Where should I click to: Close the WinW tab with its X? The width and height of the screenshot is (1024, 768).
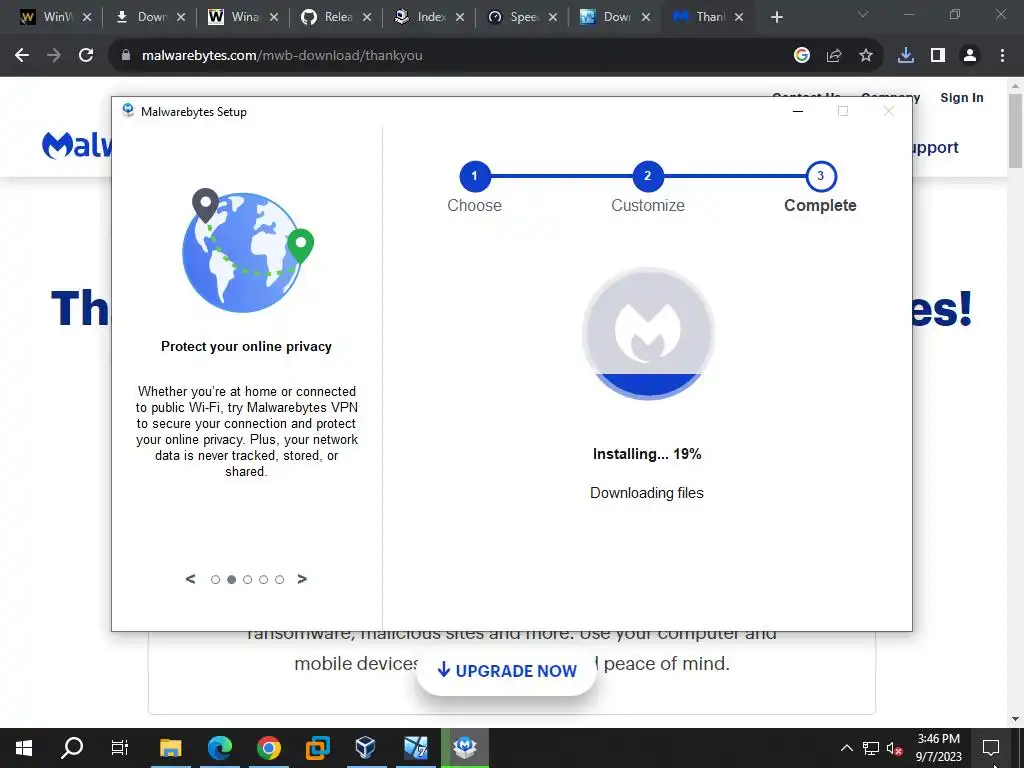(87, 17)
